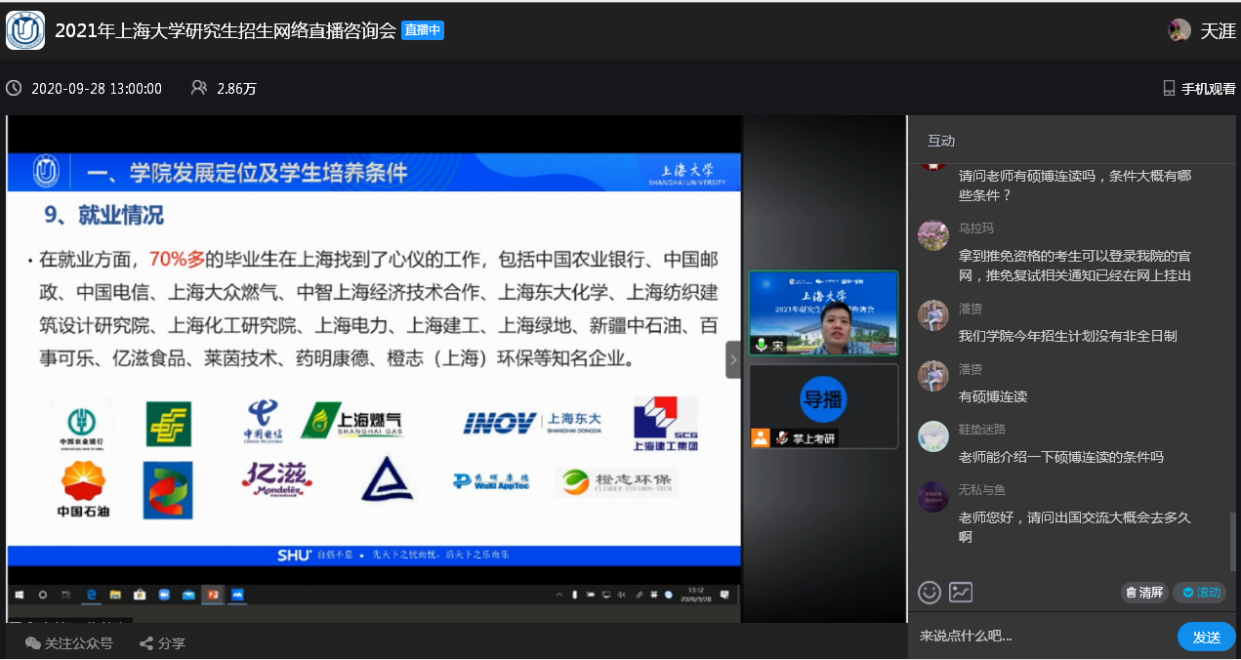Click the 来说点什么吧 chat input field

click(x=1040, y=636)
